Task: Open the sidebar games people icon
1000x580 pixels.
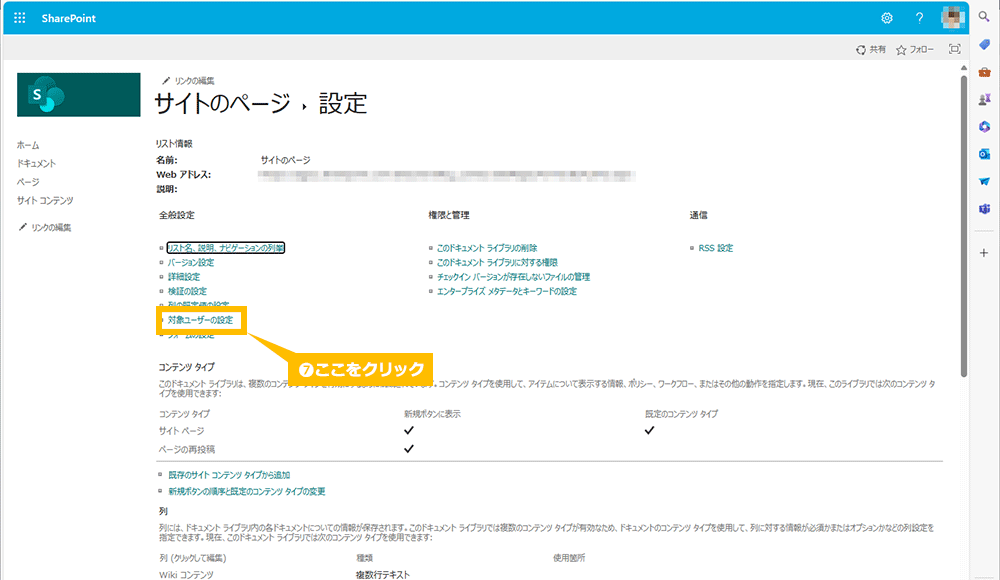Action: pyautogui.click(x=984, y=100)
